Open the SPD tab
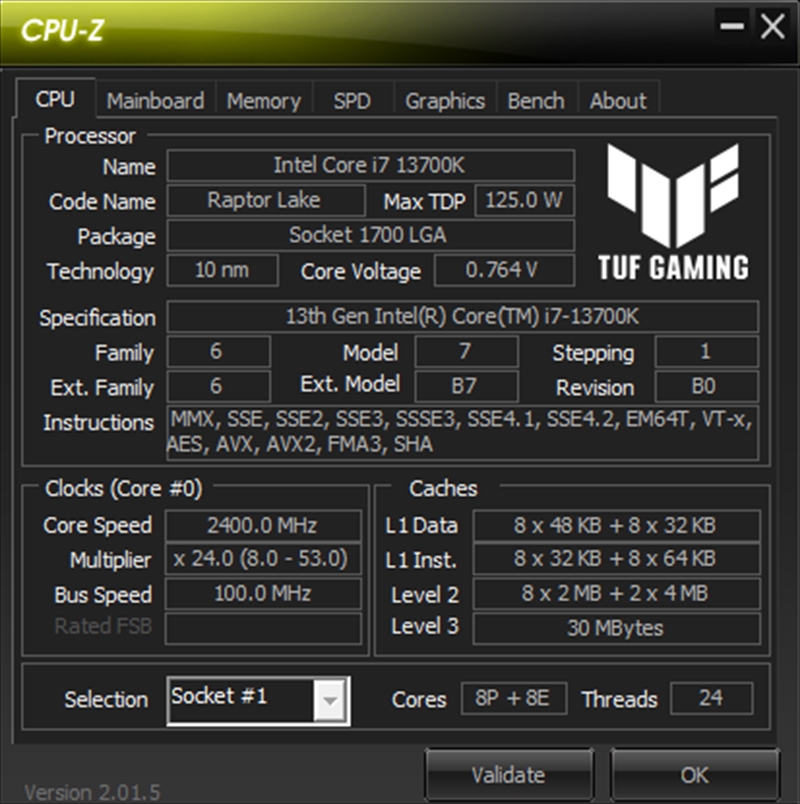The width and height of the screenshot is (800, 804). coord(352,100)
